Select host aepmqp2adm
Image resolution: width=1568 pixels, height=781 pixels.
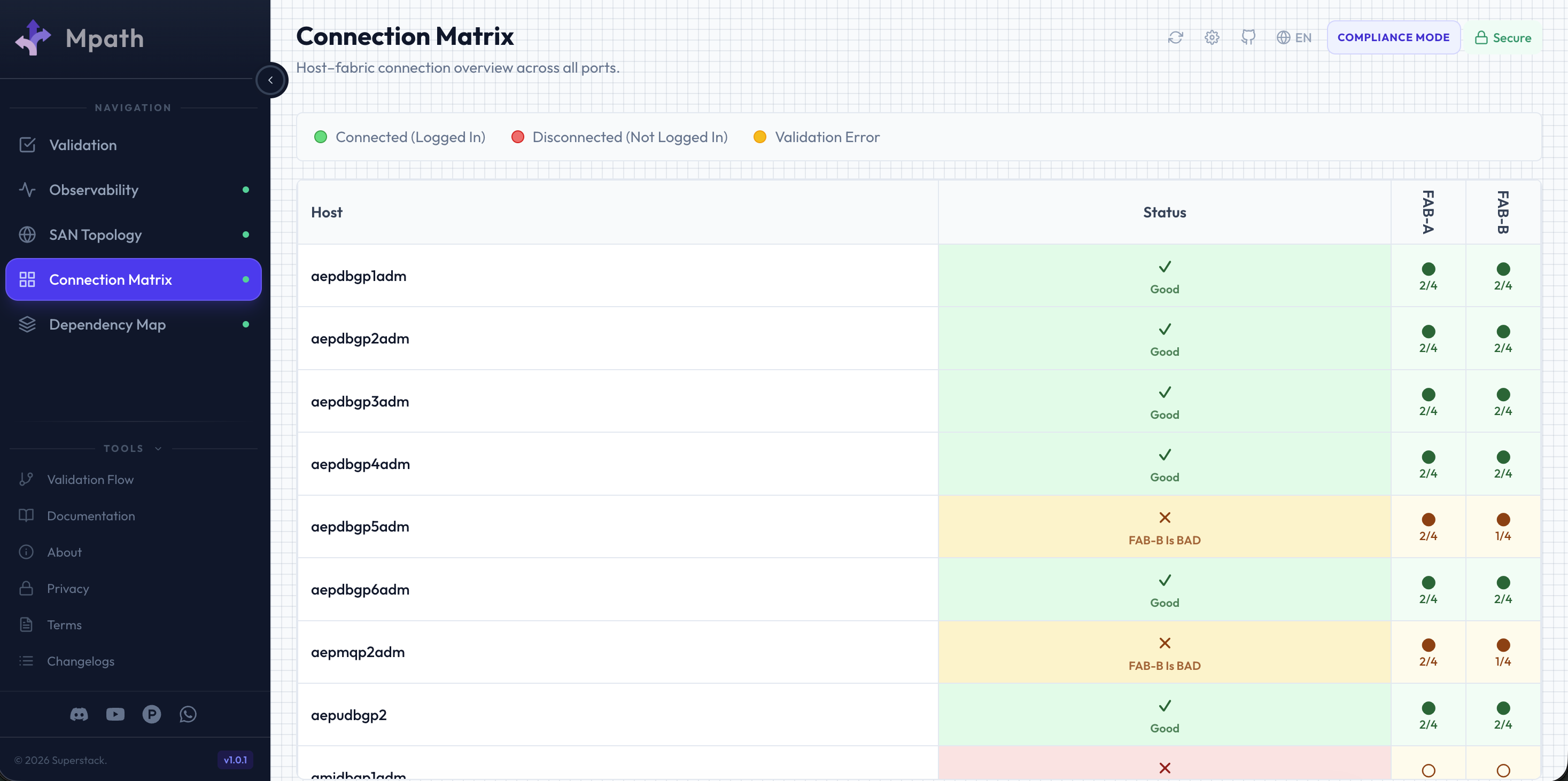pyautogui.click(x=358, y=652)
